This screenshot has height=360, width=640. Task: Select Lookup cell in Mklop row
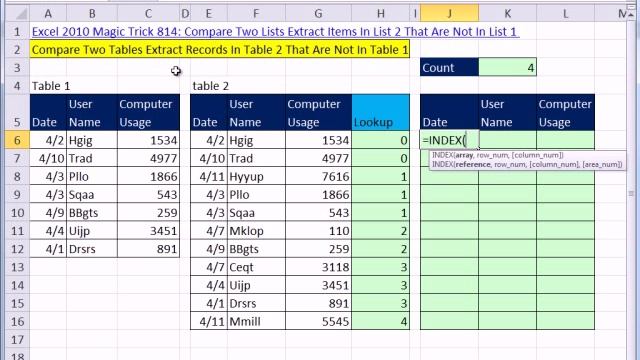pos(381,231)
